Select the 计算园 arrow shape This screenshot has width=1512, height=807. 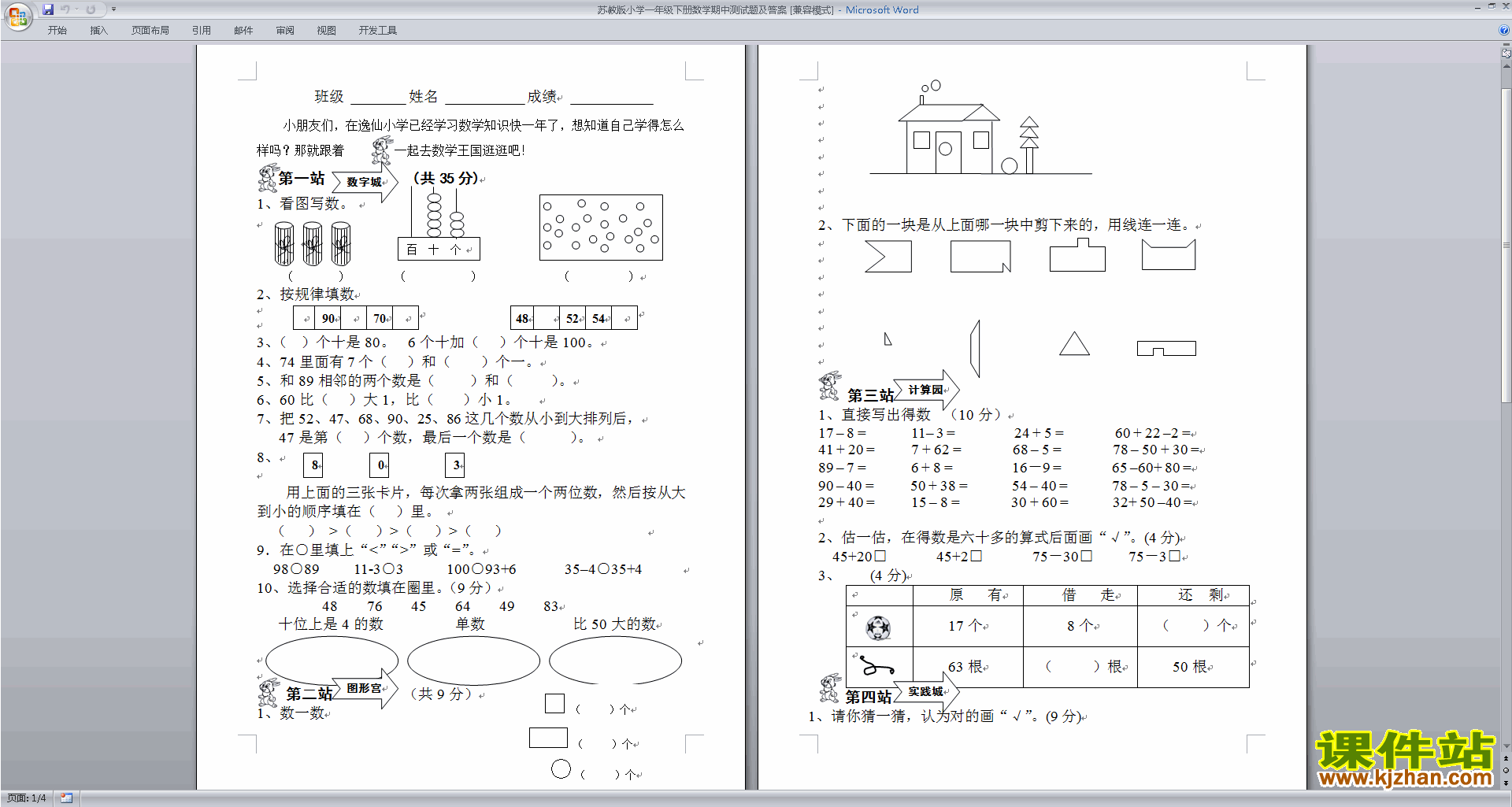[x=927, y=390]
